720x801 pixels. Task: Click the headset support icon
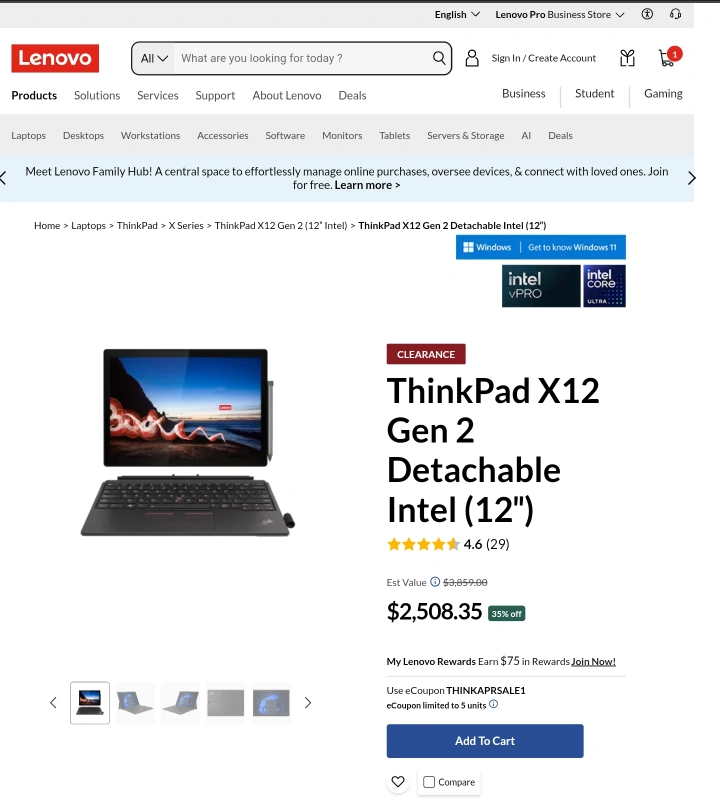[676, 14]
